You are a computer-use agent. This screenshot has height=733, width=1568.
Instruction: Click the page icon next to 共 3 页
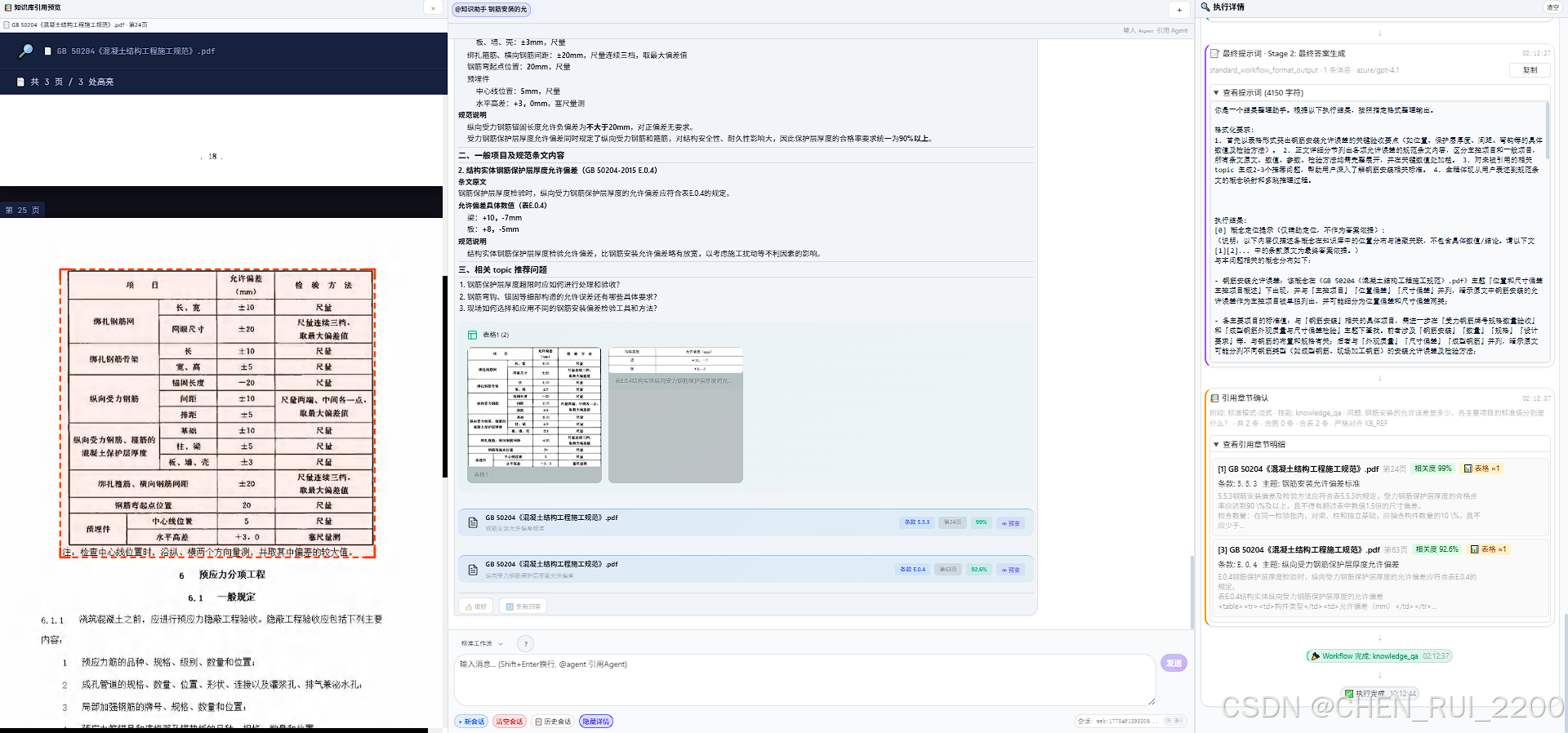click(21, 82)
